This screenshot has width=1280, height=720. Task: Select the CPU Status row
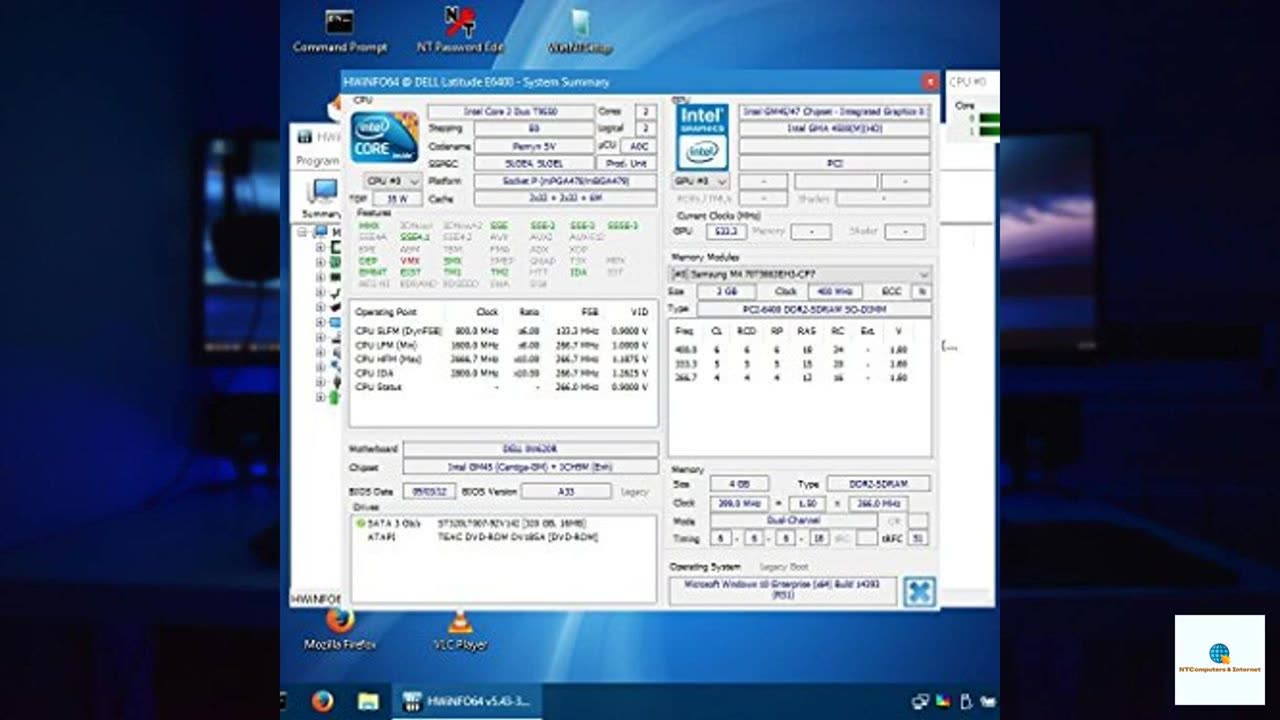503,386
